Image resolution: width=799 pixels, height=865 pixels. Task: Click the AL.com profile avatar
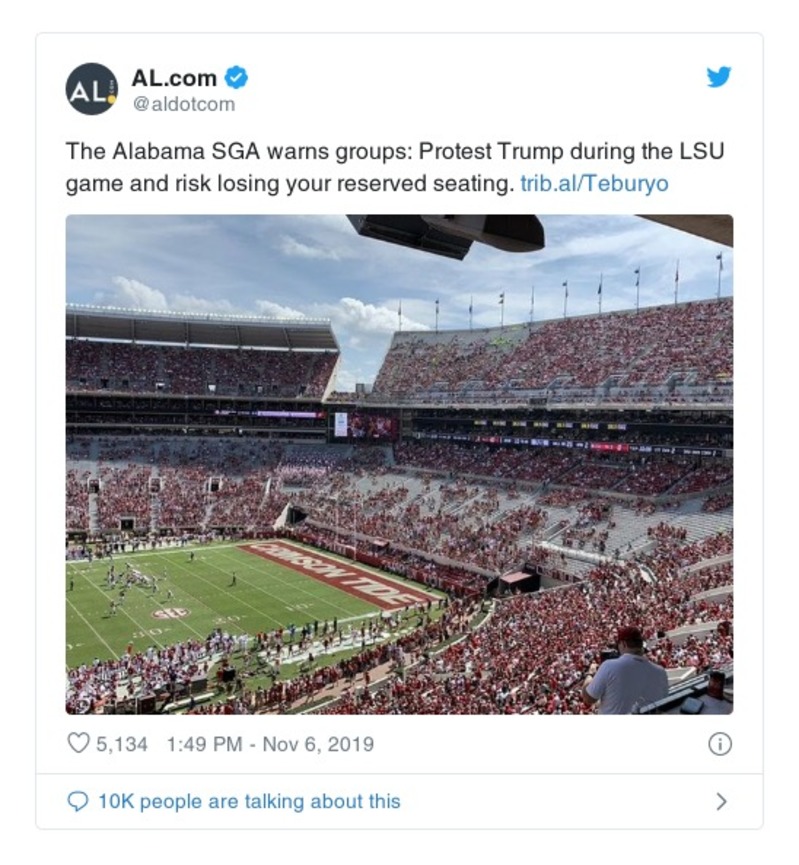point(92,89)
